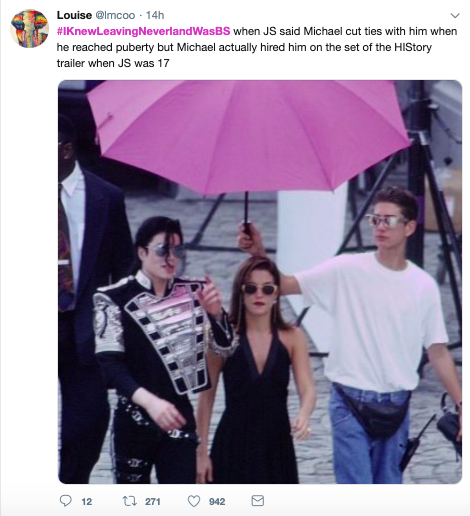This screenshot has height=516, width=470.
Task: Expand the tweet options chevron
Action: (455, 15)
